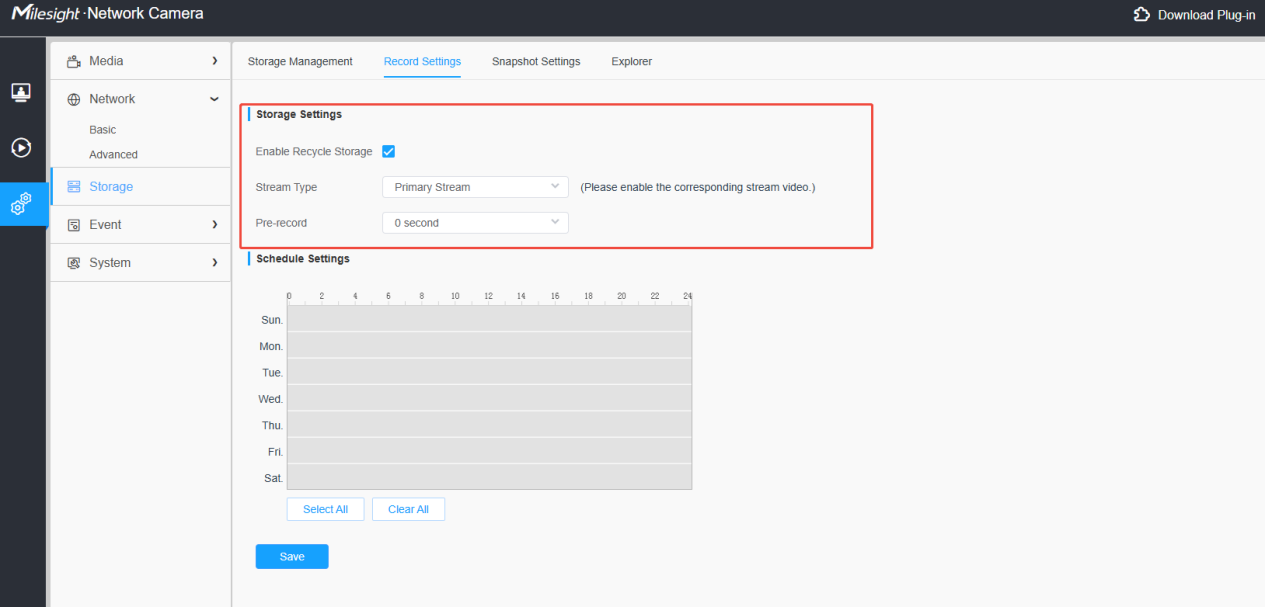
Task: Open the Explorer tab
Action: (631, 62)
